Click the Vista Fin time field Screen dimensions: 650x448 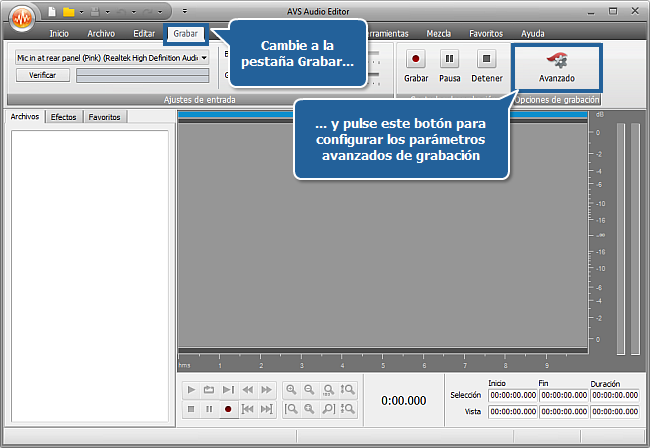coord(564,412)
